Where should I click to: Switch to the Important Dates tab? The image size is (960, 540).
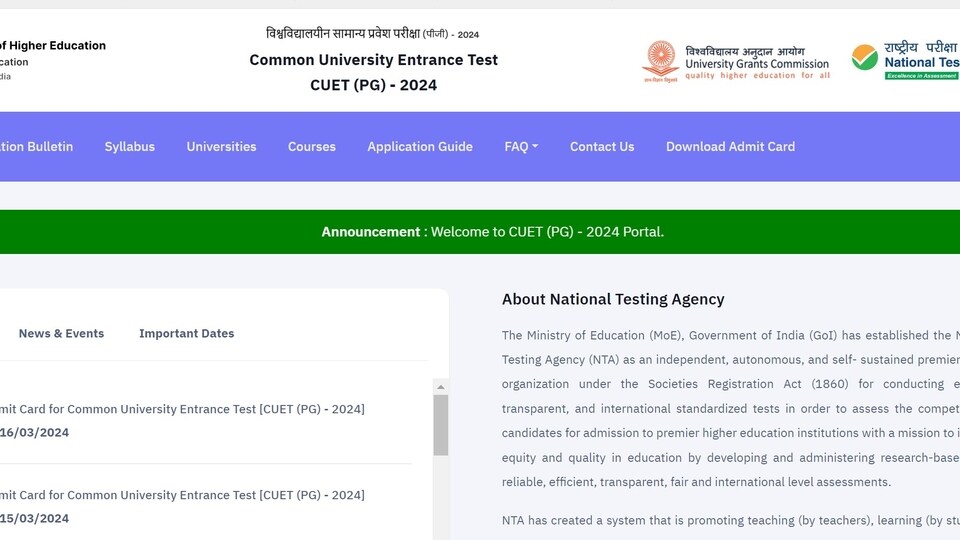(x=187, y=334)
